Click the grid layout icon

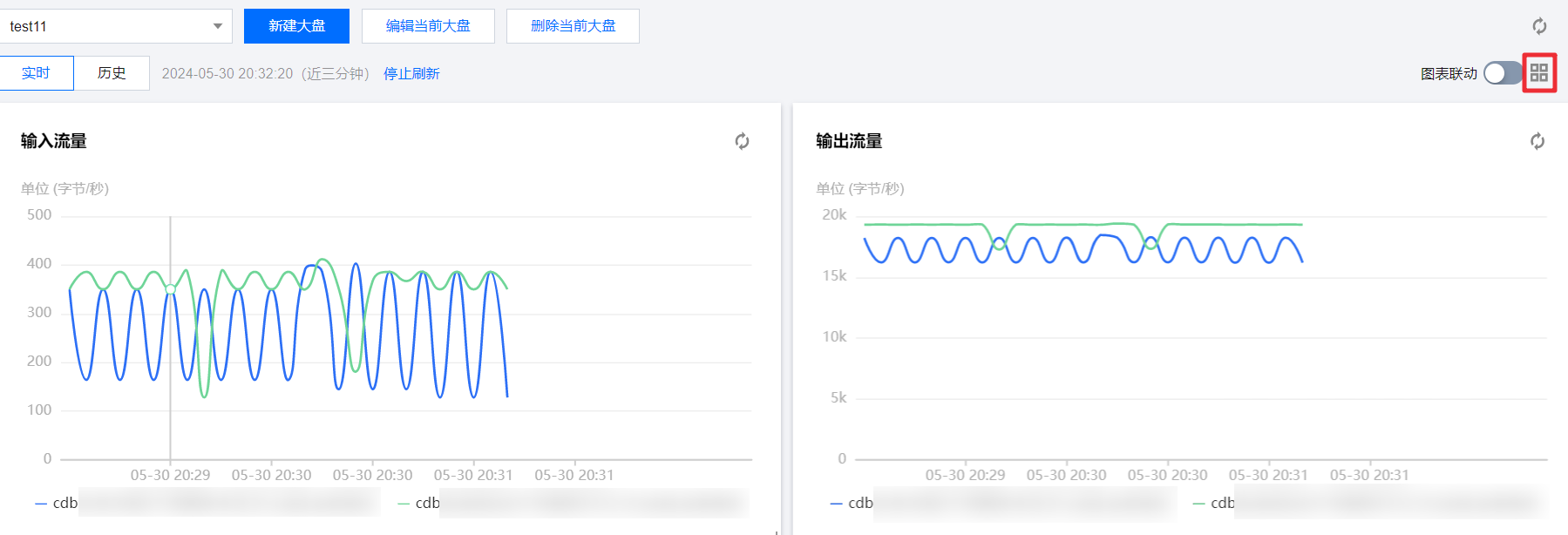click(x=1539, y=73)
